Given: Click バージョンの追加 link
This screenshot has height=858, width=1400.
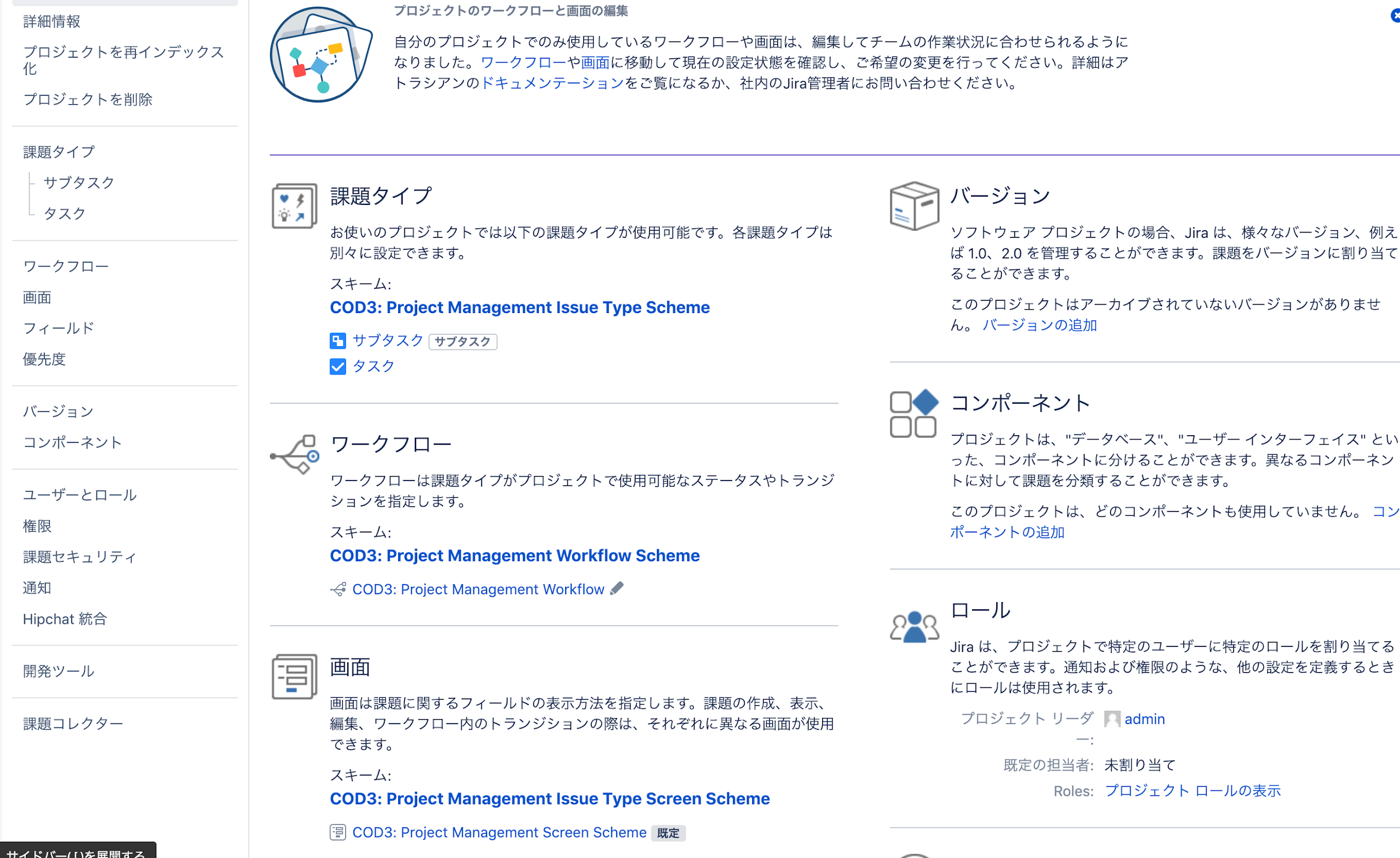Looking at the screenshot, I should pyautogui.click(x=1040, y=325).
